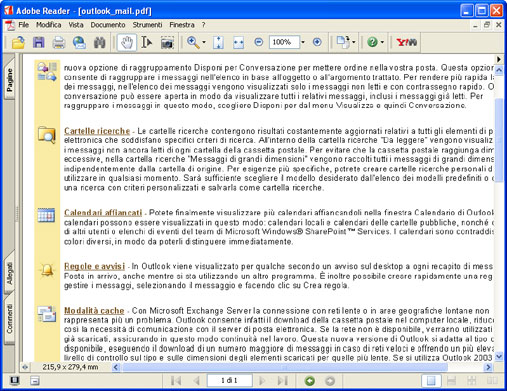Select the Hand tool
This screenshot has width=507, height=391.
coord(127,43)
